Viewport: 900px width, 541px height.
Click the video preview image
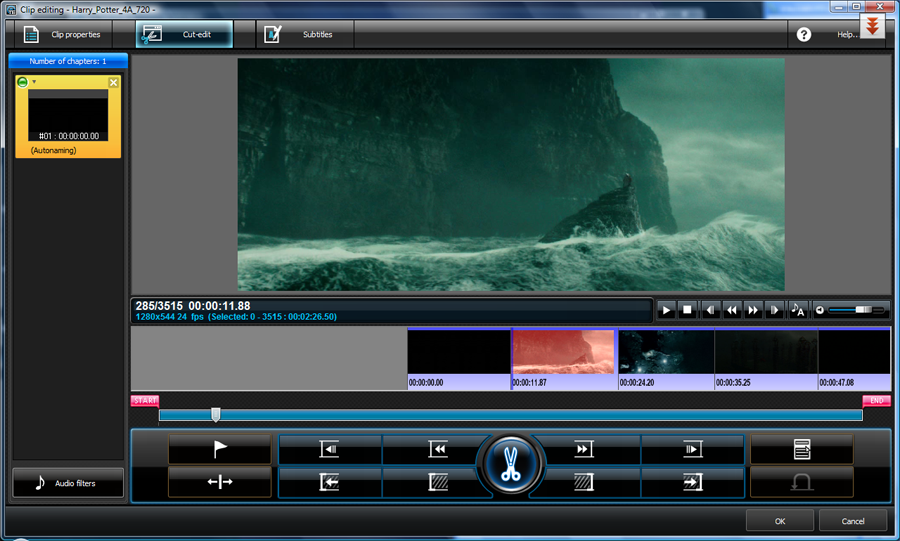511,174
